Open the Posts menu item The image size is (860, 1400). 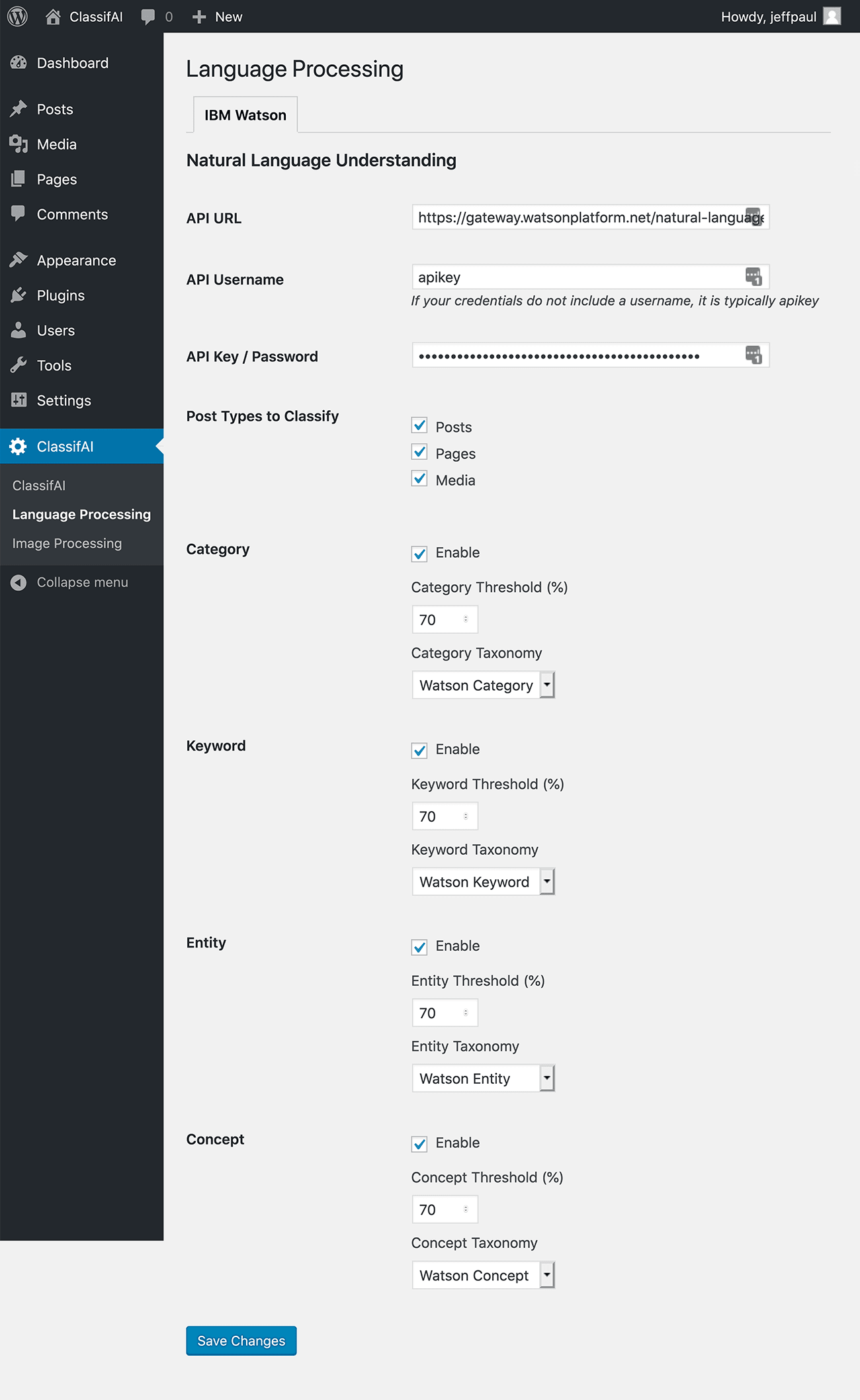click(x=82, y=109)
